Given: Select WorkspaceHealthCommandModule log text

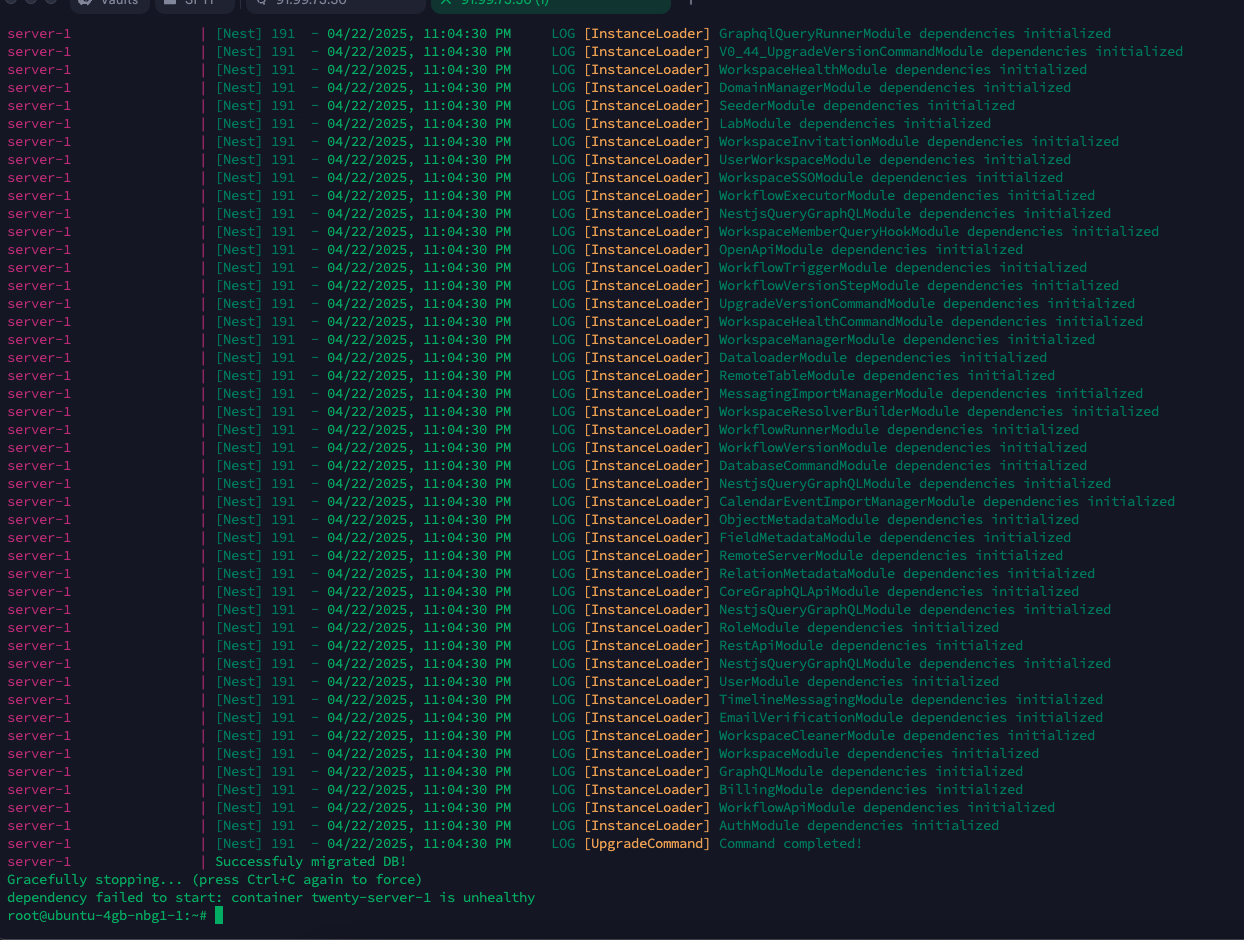Looking at the screenshot, I should tap(931, 322).
